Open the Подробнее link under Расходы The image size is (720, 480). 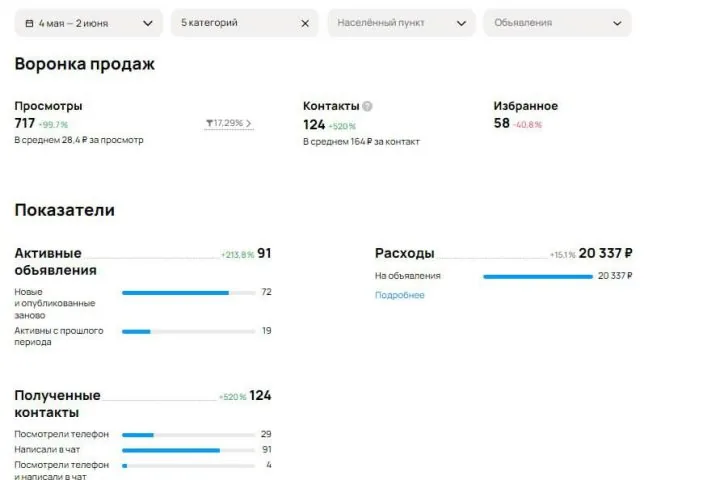click(399, 295)
